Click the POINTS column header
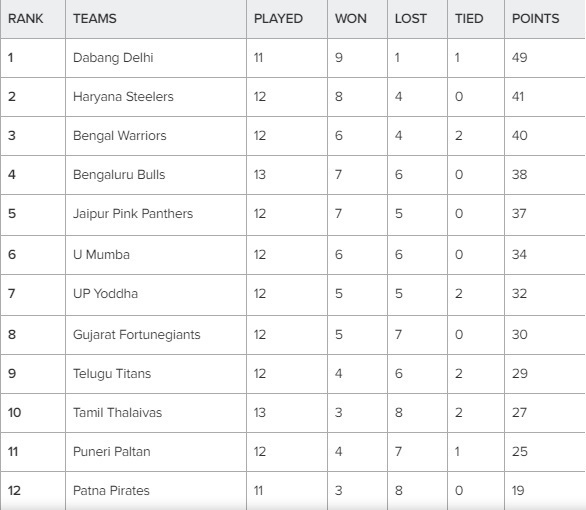The height and width of the screenshot is (510, 586). [x=535, y=18]
